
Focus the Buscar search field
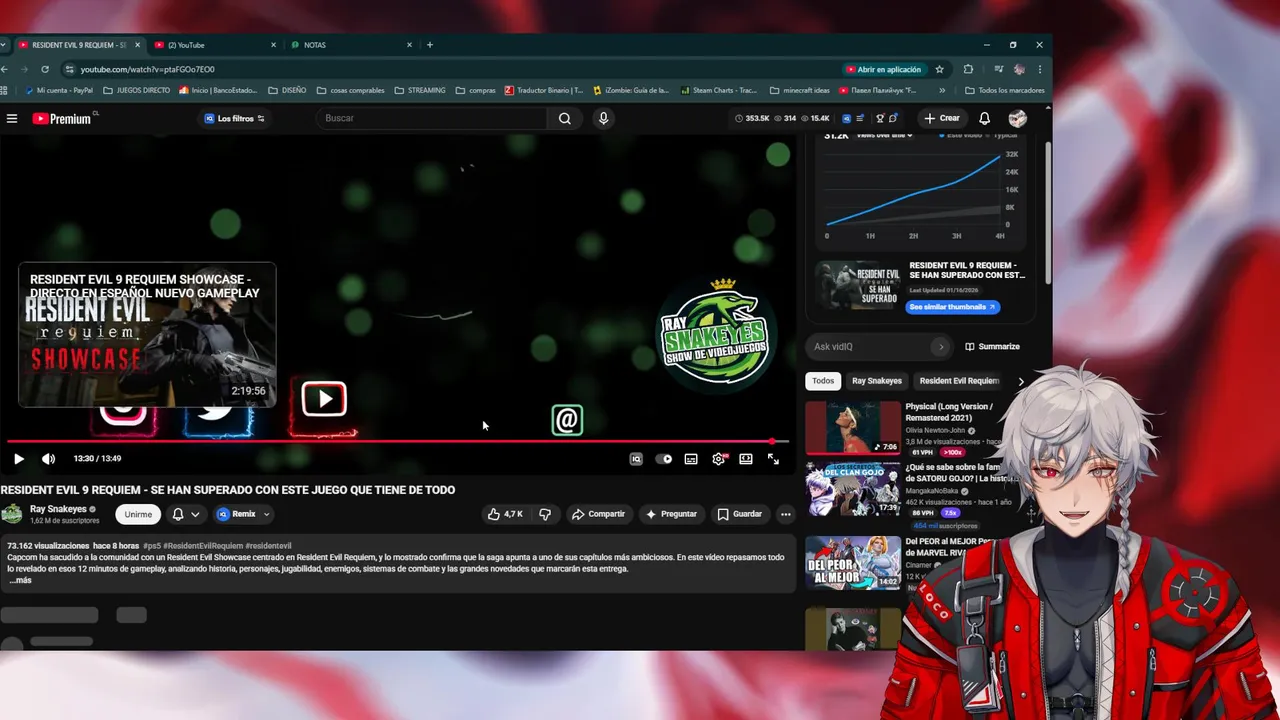[x=431, y=118]
